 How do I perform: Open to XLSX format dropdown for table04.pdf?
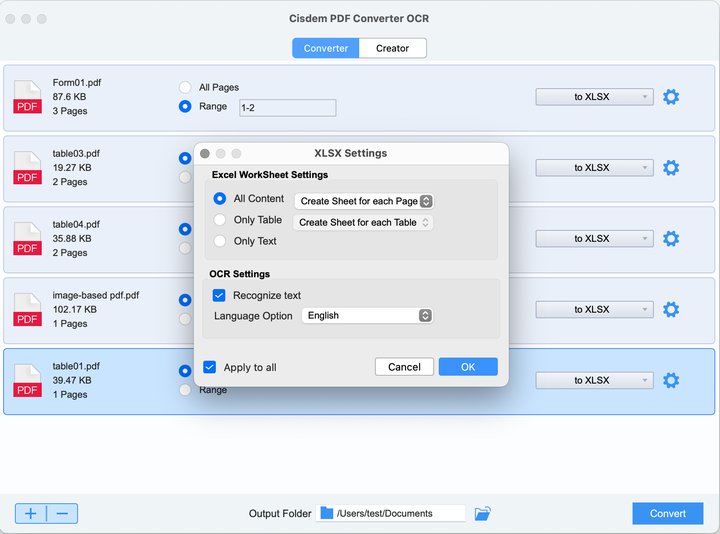pyautogui.click(x=594, y=239)
